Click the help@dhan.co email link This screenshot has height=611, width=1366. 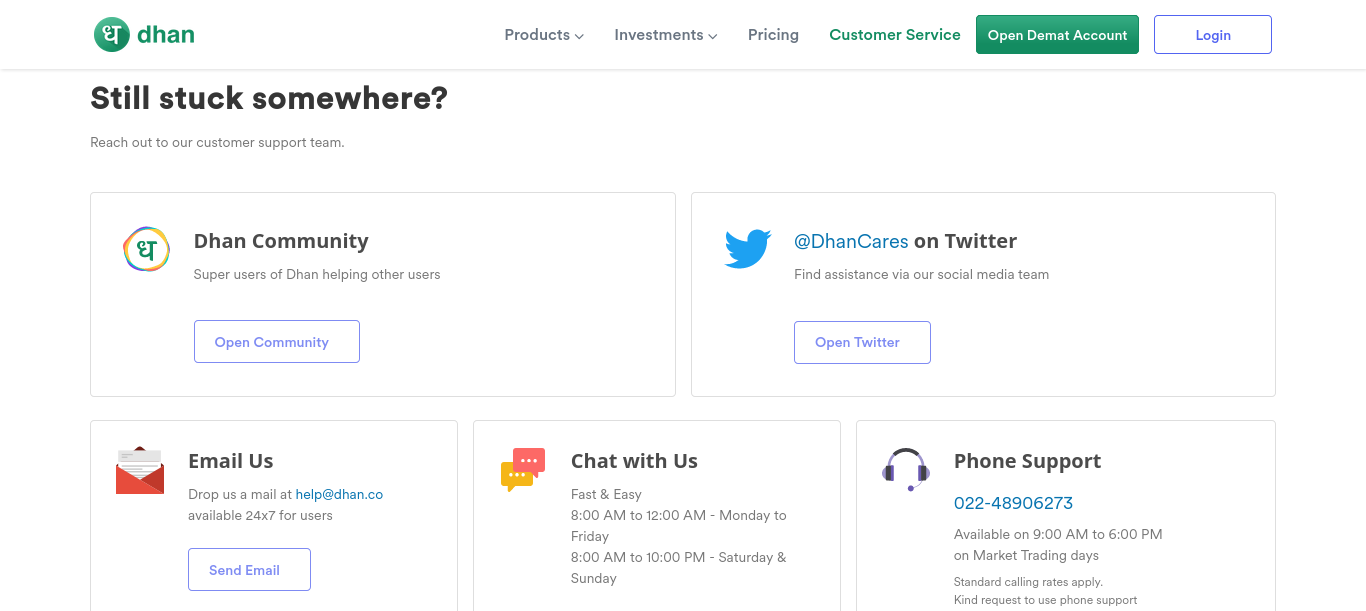339,494
